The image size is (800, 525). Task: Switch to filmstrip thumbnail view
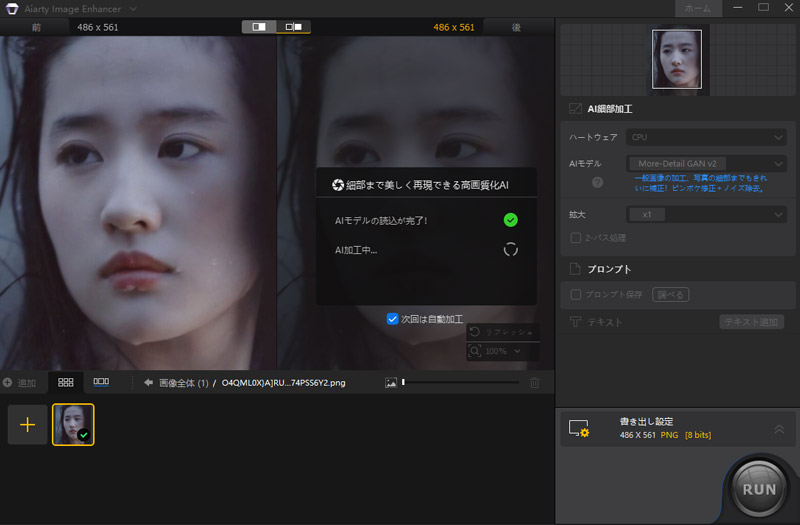tap(101, 382)
